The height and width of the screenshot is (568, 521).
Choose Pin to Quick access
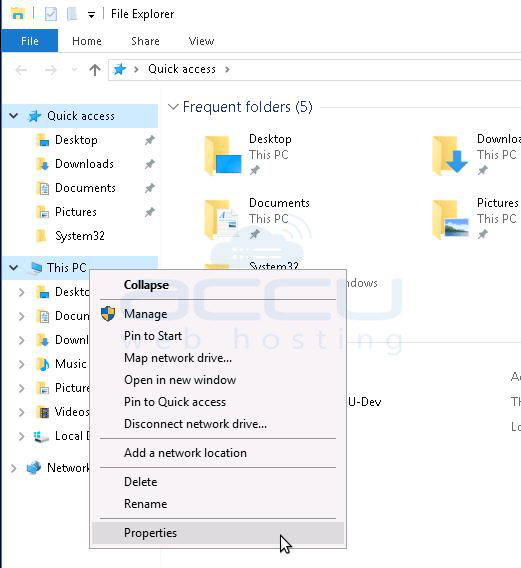pyautogui.click(x=218, y=402)
